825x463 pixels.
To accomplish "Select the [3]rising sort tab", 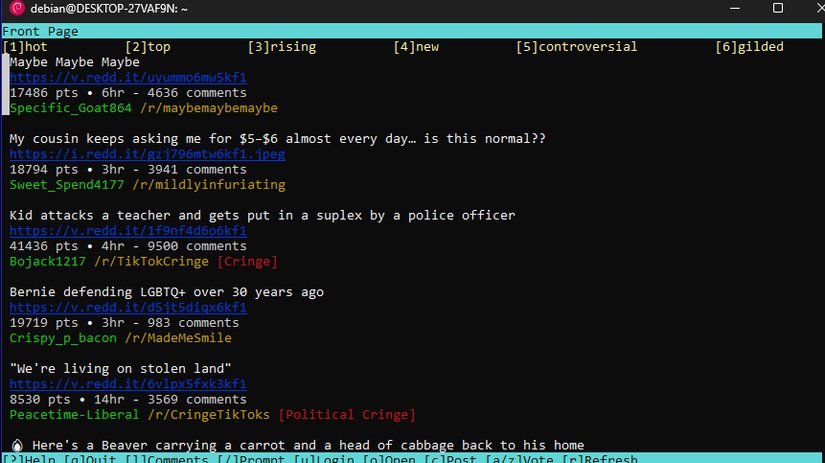I will (x=282, y=47).
